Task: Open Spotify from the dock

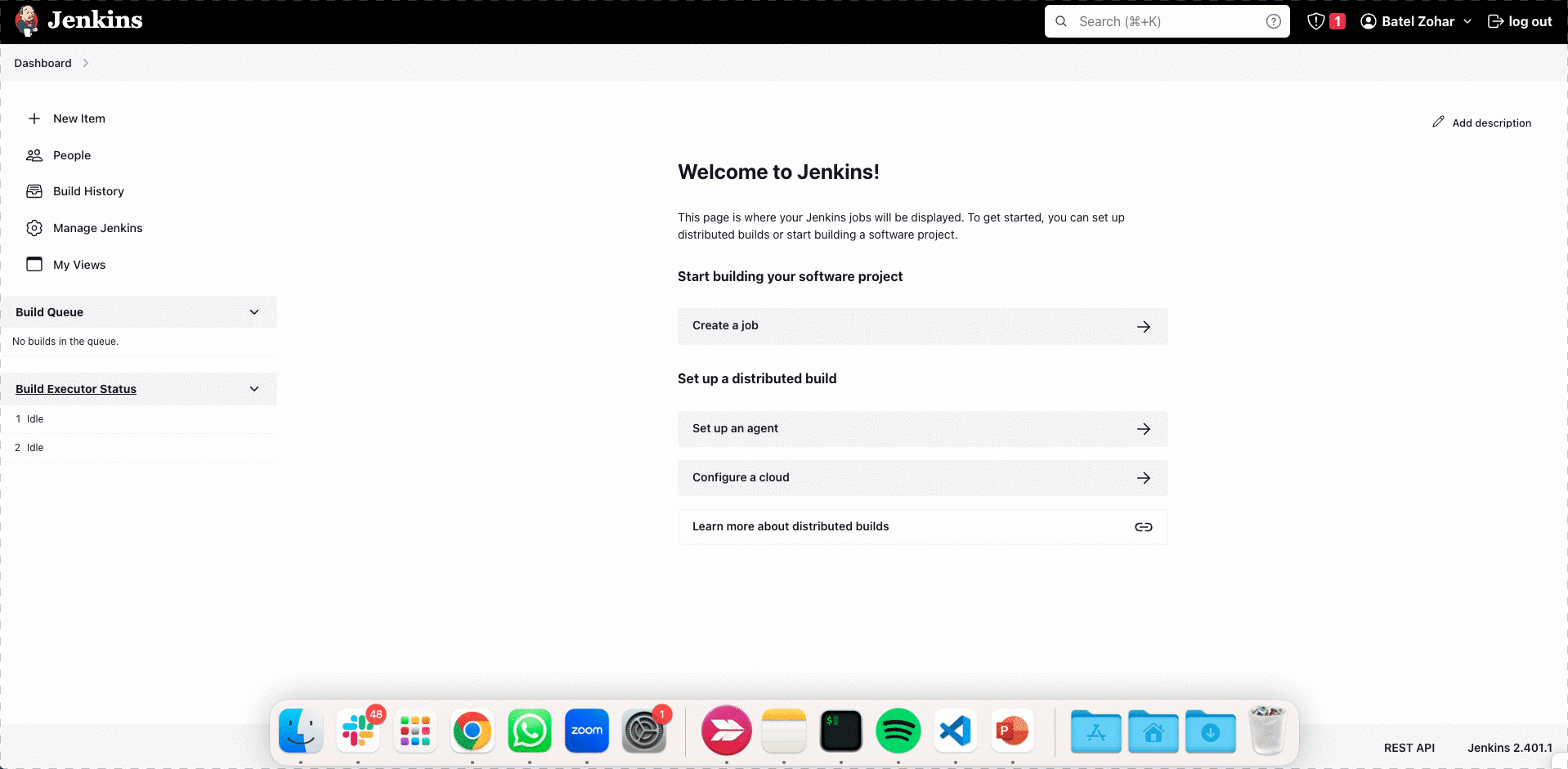Action: [898, 731]
